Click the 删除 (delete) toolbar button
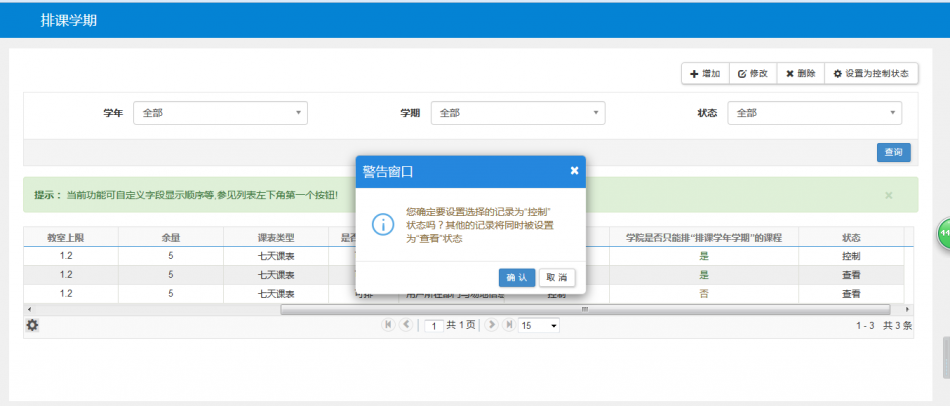Screen dimensions: 950x406 coord(800,73)
